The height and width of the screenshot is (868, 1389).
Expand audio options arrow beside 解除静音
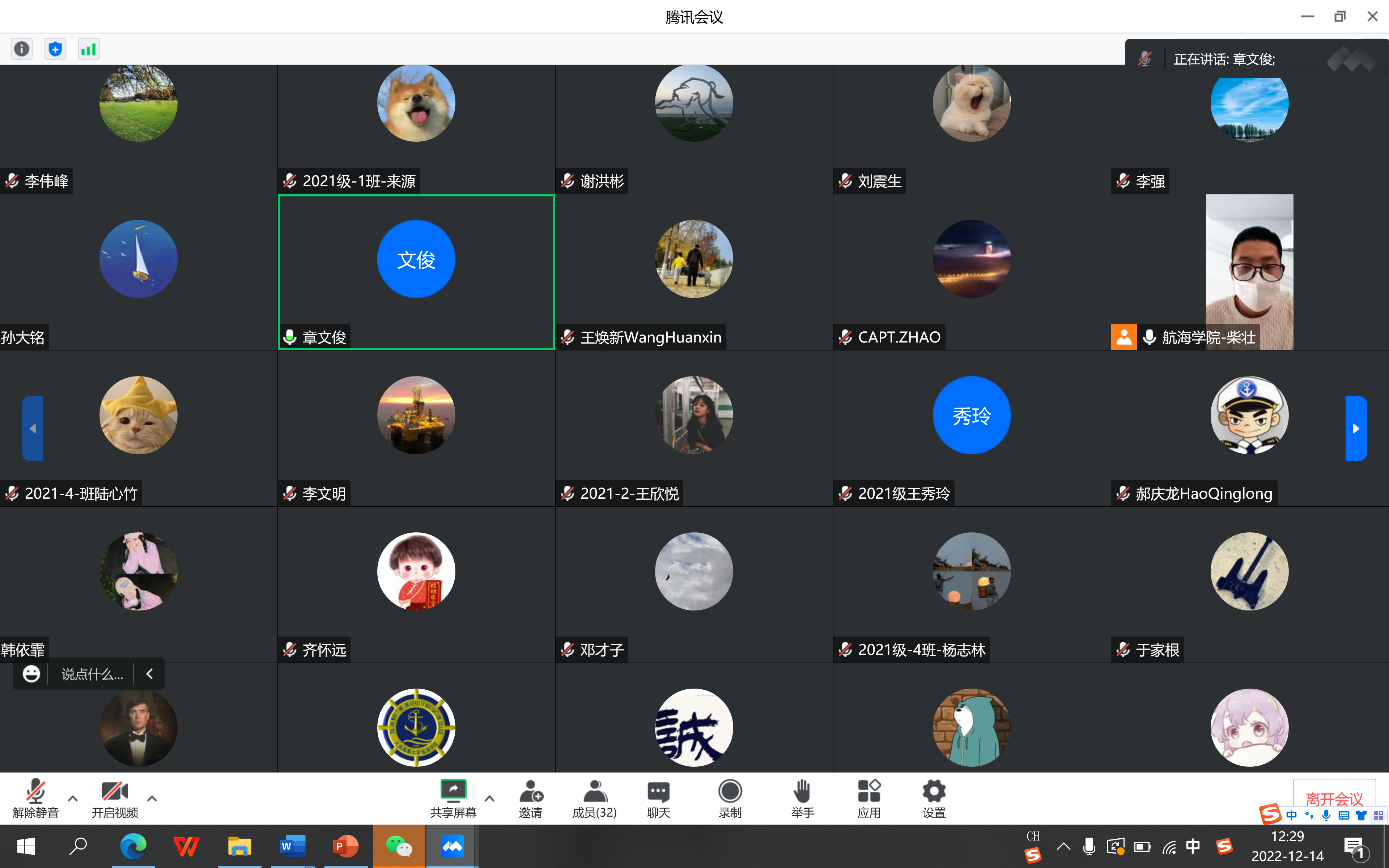(x=73, y=799)
